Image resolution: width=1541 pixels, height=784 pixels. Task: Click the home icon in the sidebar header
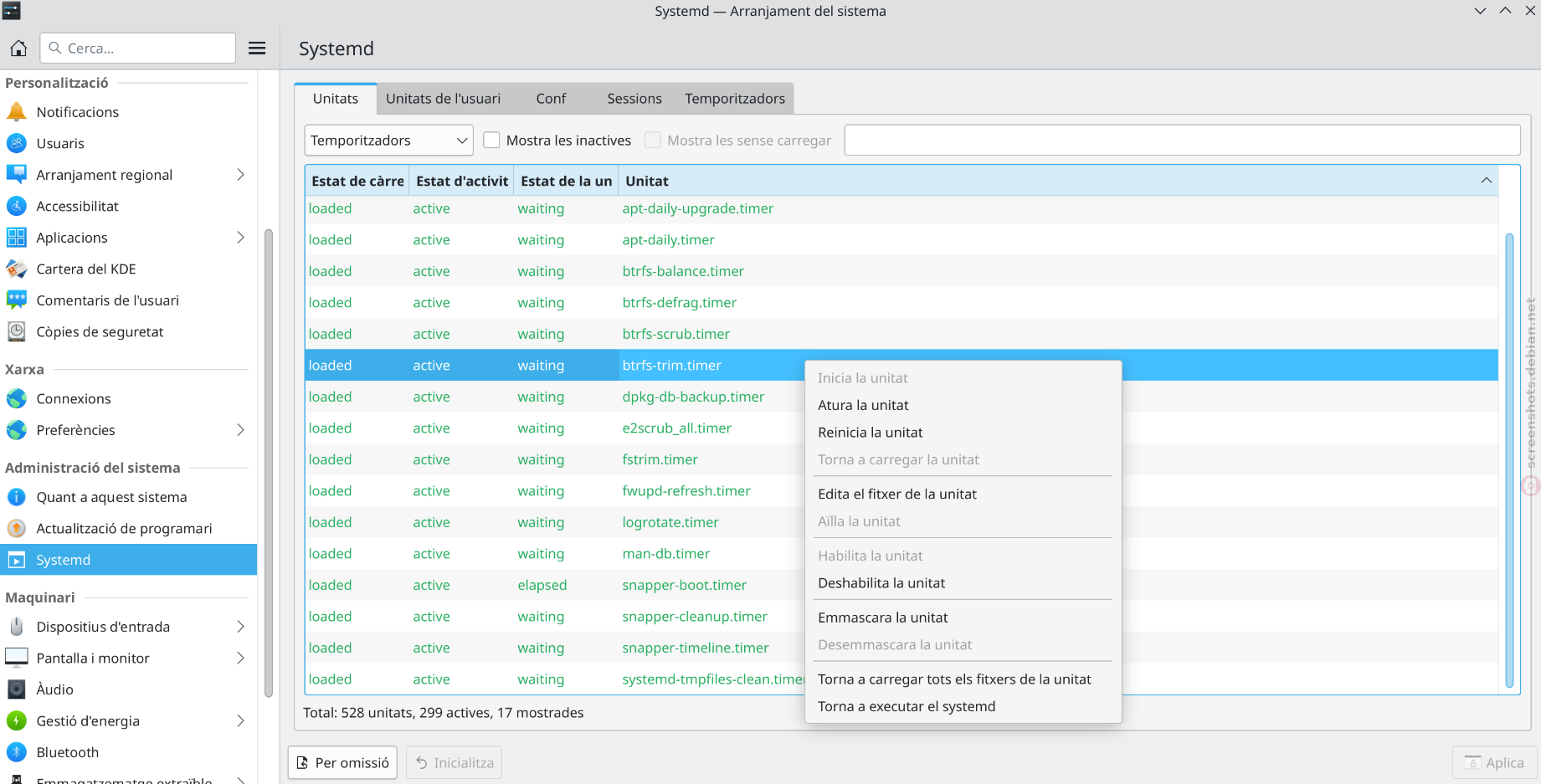[18, 48]
